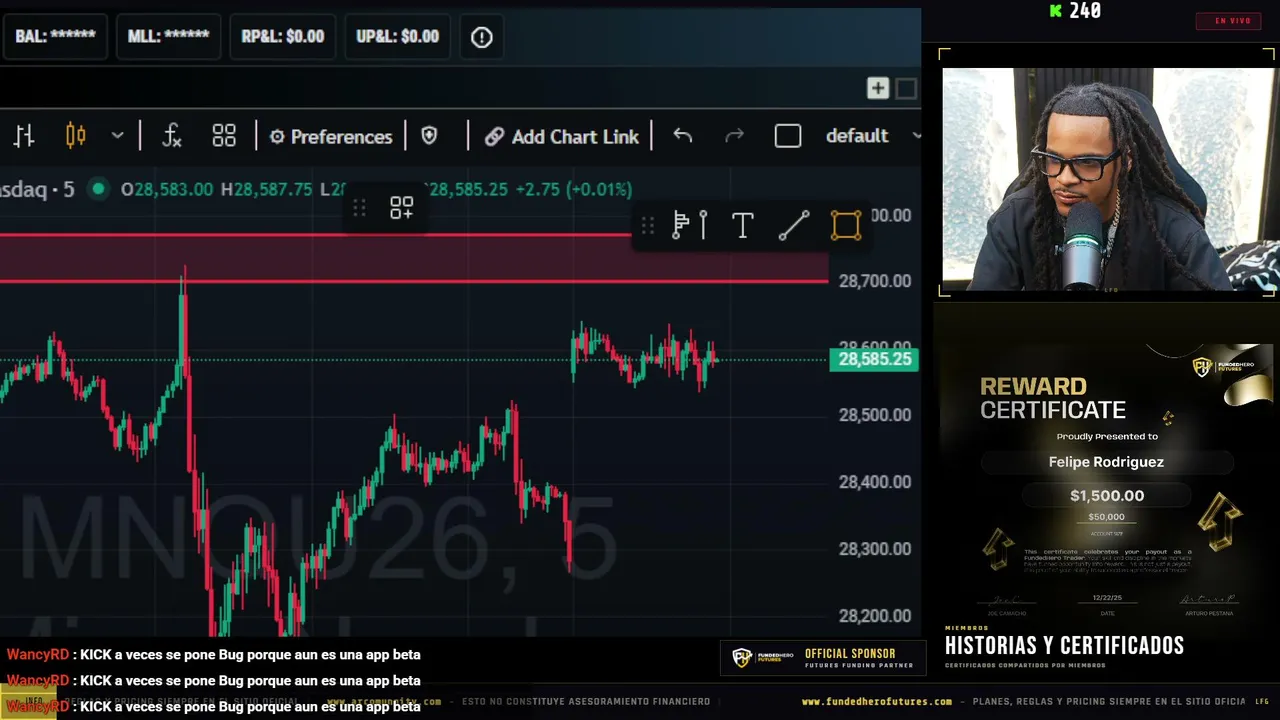Click the current price label 28,585.25
1280x720 pixels.
tap(874, 359)
